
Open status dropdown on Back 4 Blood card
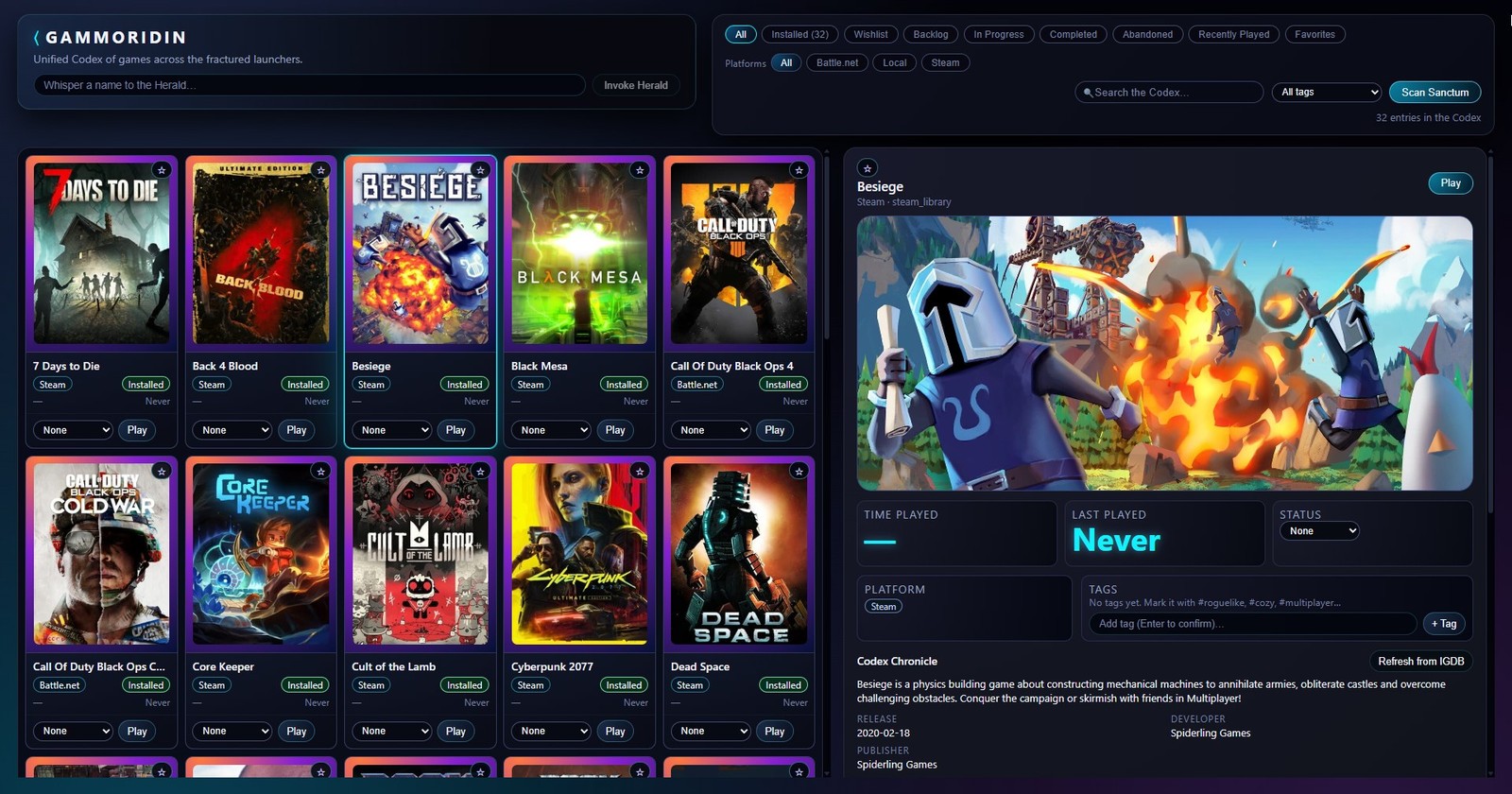pyautogui.click(x=233, y=430)
